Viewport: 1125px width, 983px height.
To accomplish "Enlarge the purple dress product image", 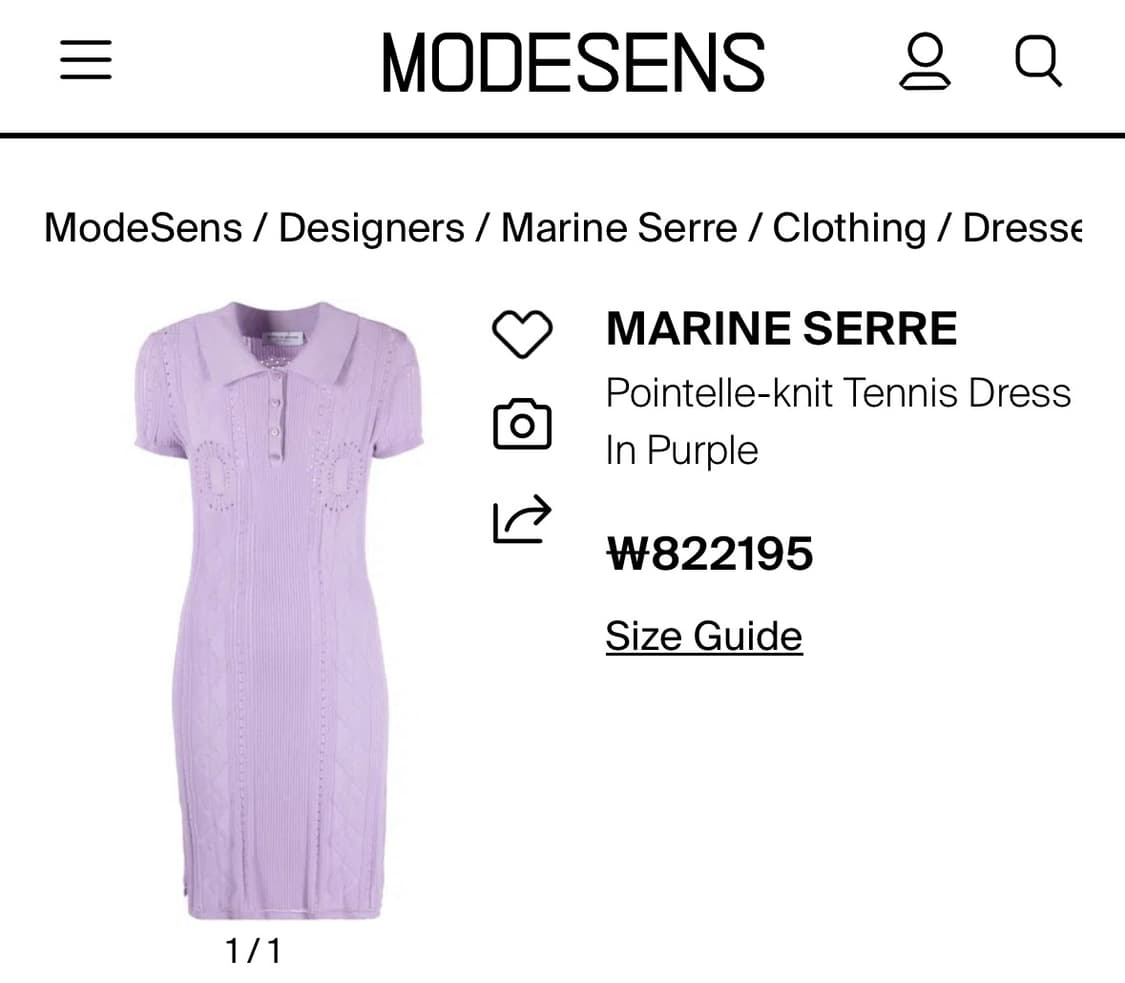I will (x=278, y=610).
